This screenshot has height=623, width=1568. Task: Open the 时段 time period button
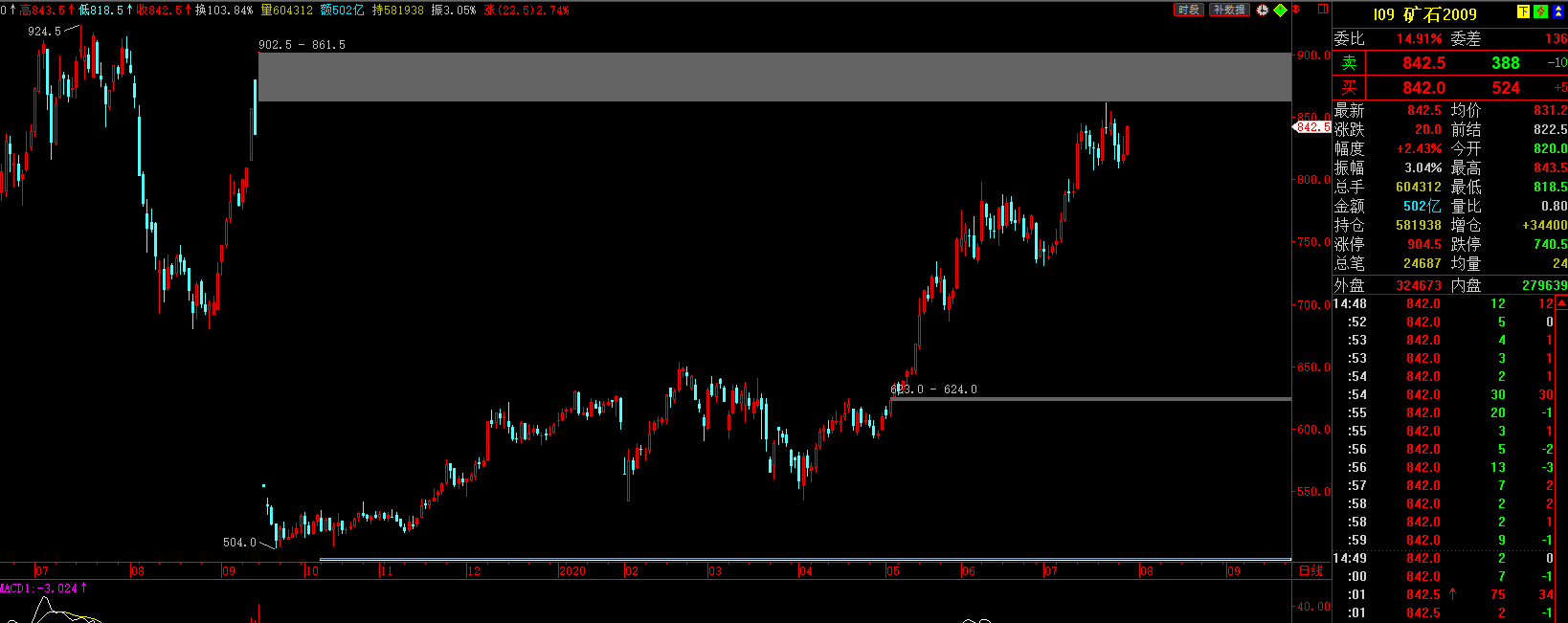click(1188, 10)
